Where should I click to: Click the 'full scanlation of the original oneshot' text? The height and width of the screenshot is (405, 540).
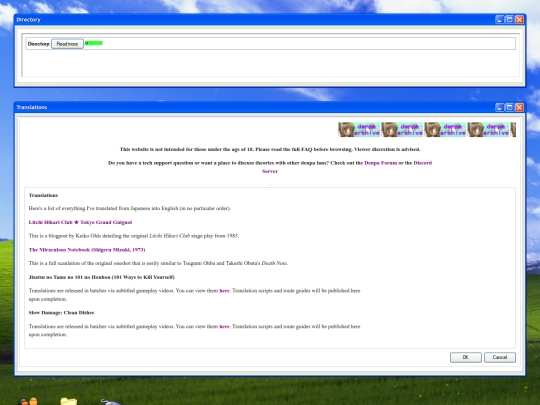point(158,263)
